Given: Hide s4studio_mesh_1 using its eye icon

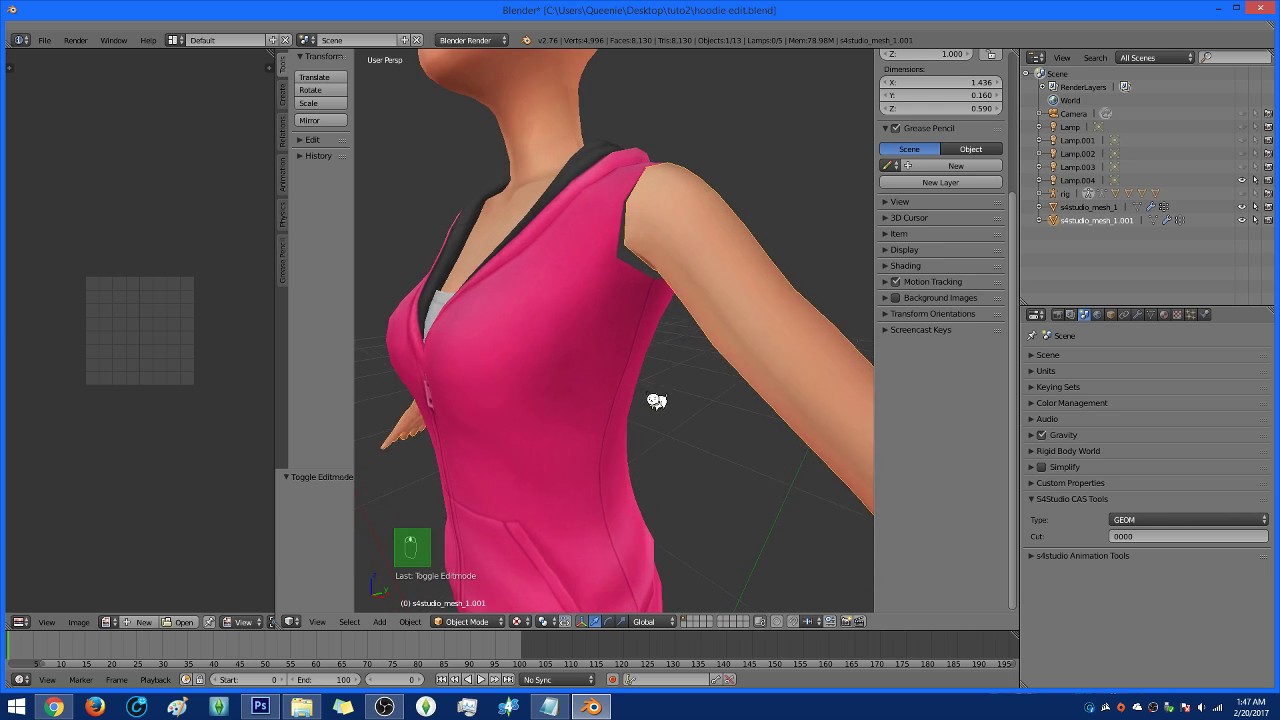Looking at the screenshot, I should pyautogui.click(x=1242, y=207).
